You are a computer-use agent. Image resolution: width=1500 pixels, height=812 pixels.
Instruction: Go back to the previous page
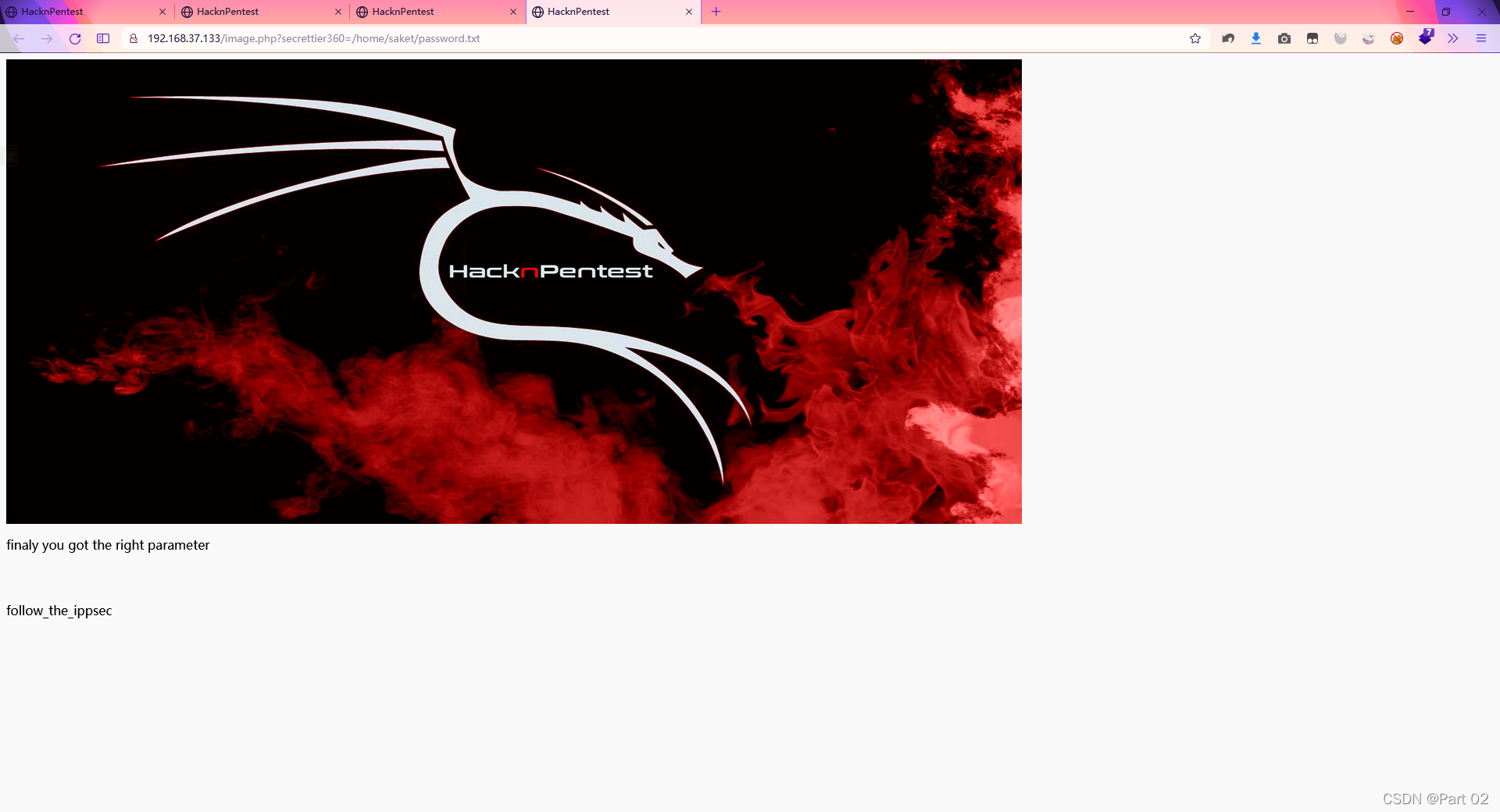(19, 38)
